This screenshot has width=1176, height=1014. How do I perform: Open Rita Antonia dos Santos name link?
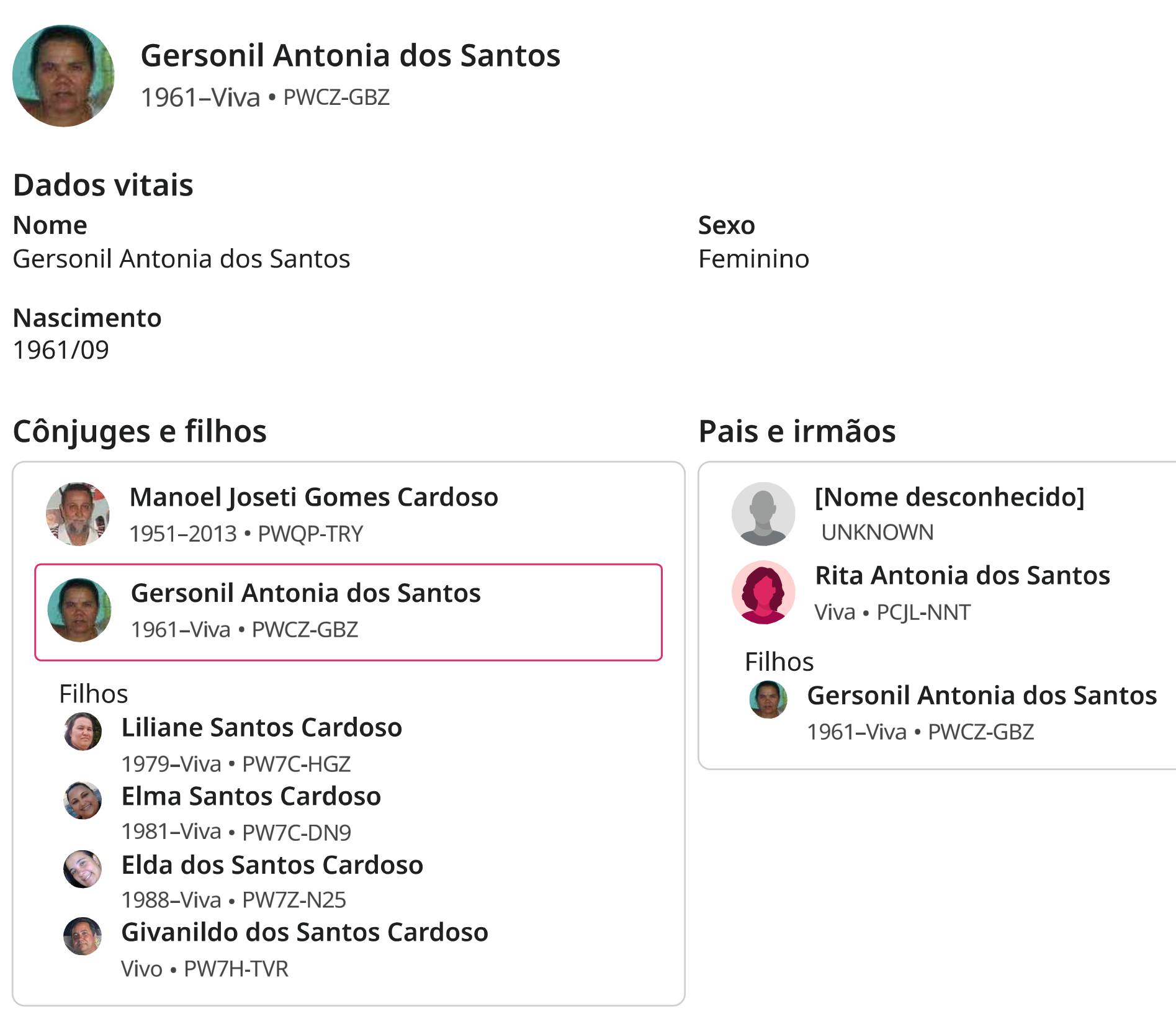point(962,575)
